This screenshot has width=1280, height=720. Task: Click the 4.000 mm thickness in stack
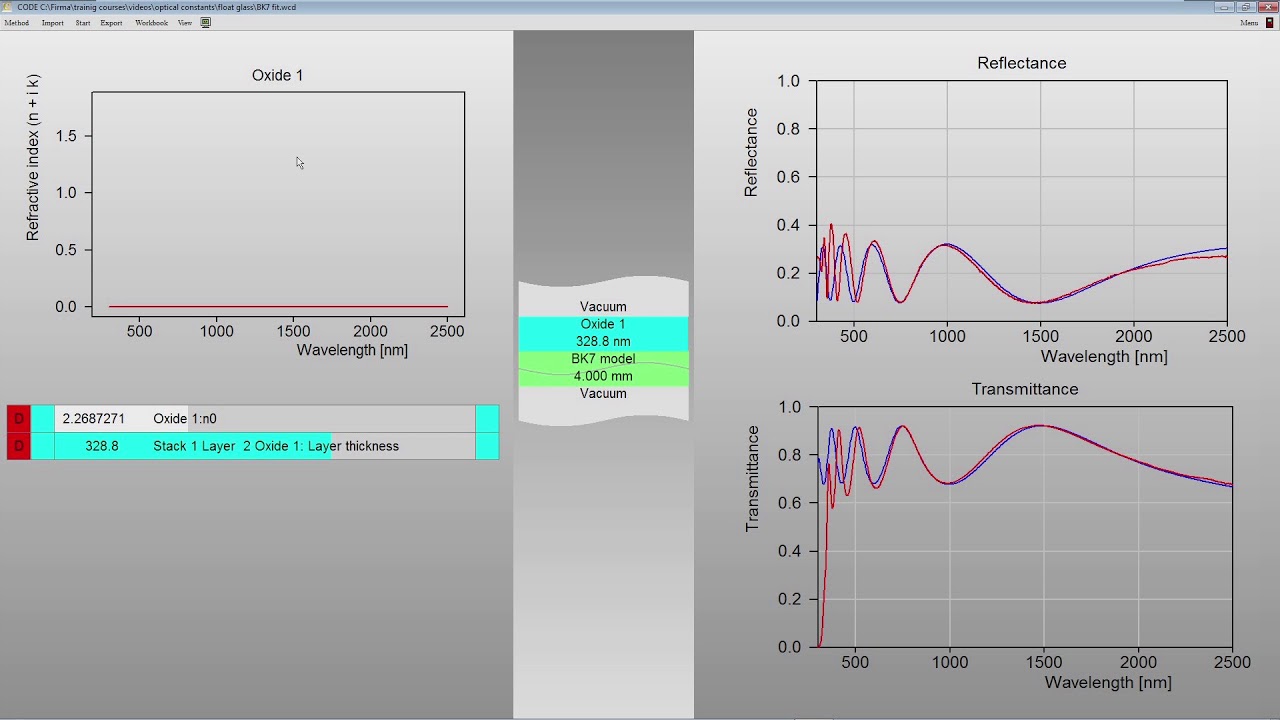pos(603,376)
